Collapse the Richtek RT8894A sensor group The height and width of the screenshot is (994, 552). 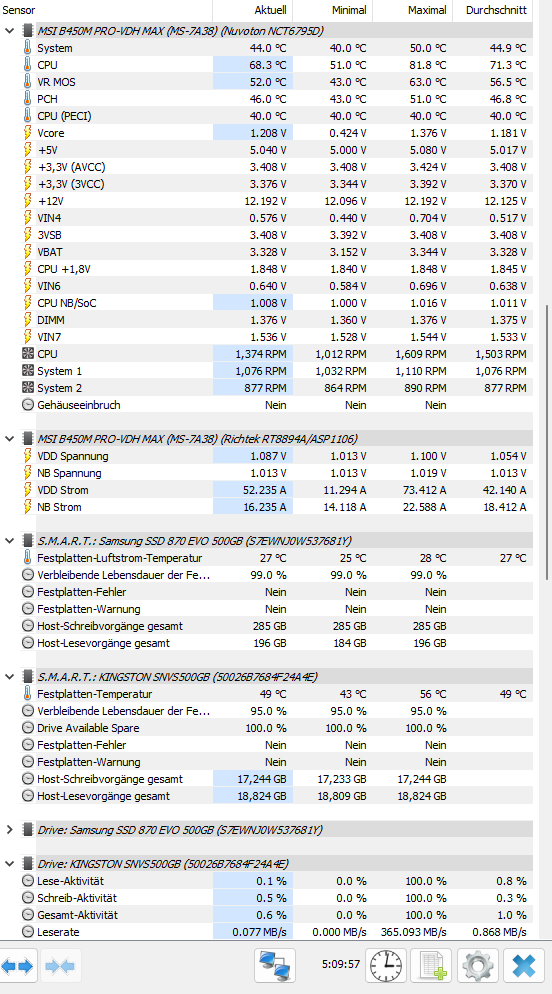(10, 439)
